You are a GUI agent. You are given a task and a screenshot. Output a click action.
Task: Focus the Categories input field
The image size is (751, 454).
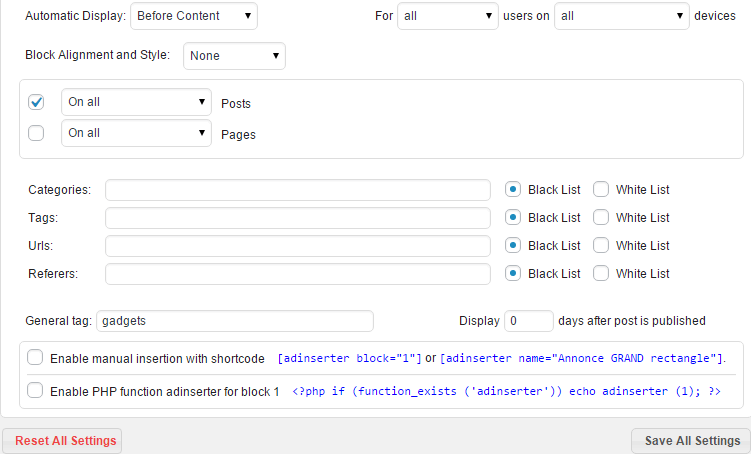coord(298,190)
